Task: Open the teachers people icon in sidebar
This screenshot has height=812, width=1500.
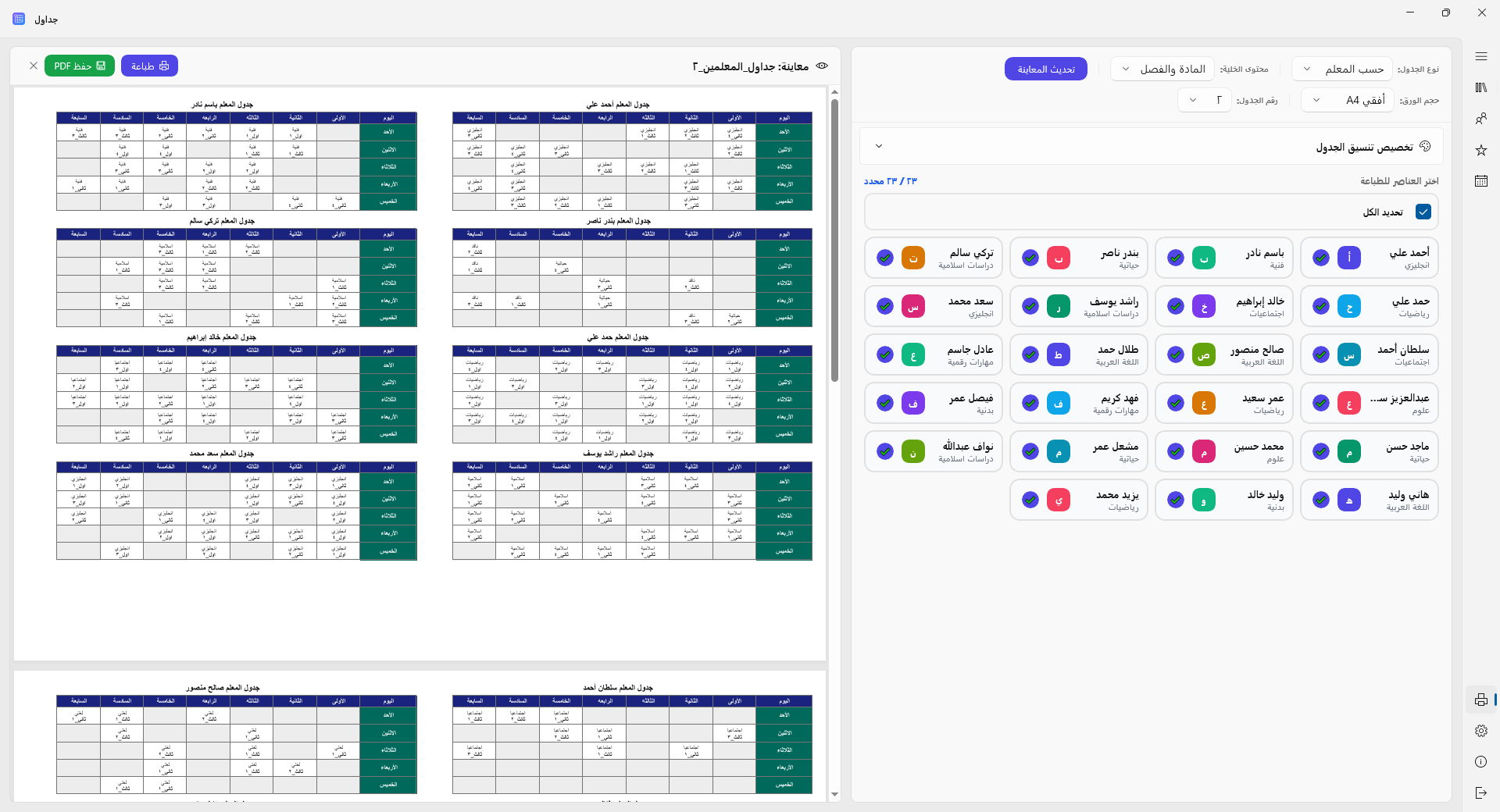Action: pyautogui.click(x=1480, y=119)
